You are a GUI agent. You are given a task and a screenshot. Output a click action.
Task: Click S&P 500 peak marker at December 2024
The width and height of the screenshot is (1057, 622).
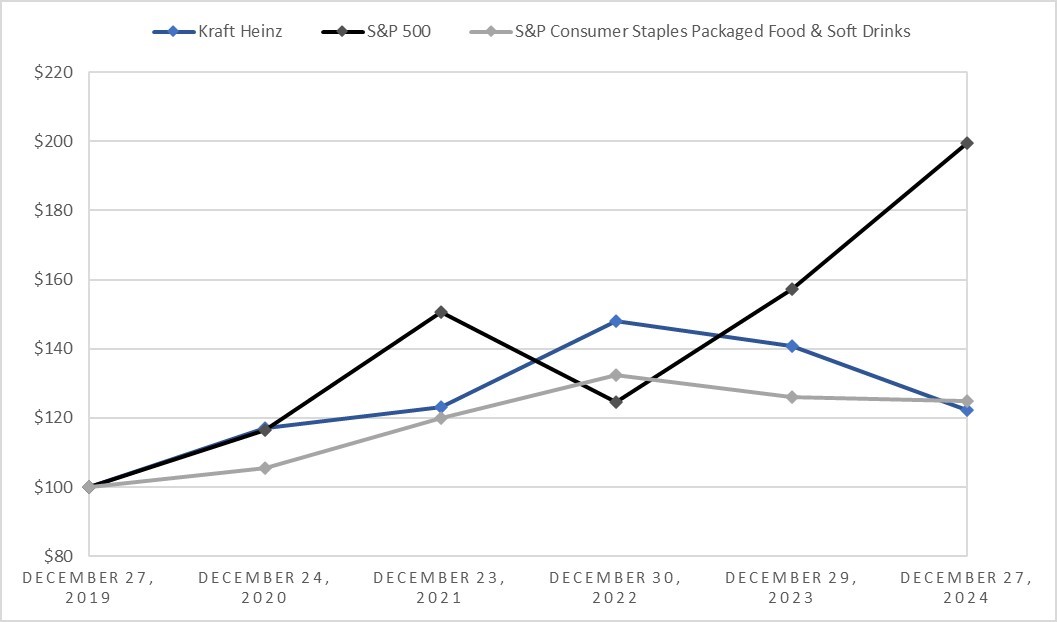click(967, 143)
